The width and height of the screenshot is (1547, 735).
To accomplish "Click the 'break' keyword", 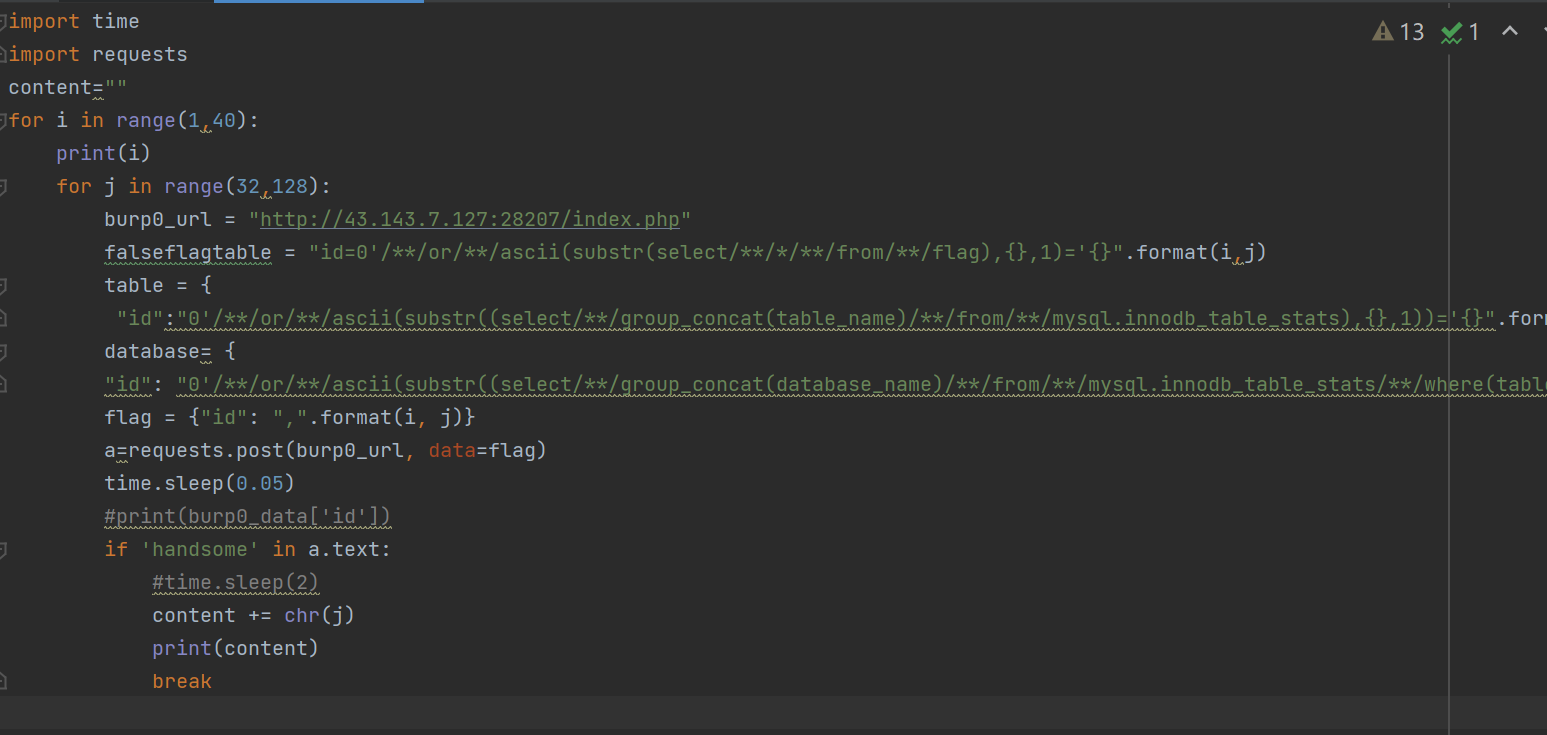I will coord(182,681).
